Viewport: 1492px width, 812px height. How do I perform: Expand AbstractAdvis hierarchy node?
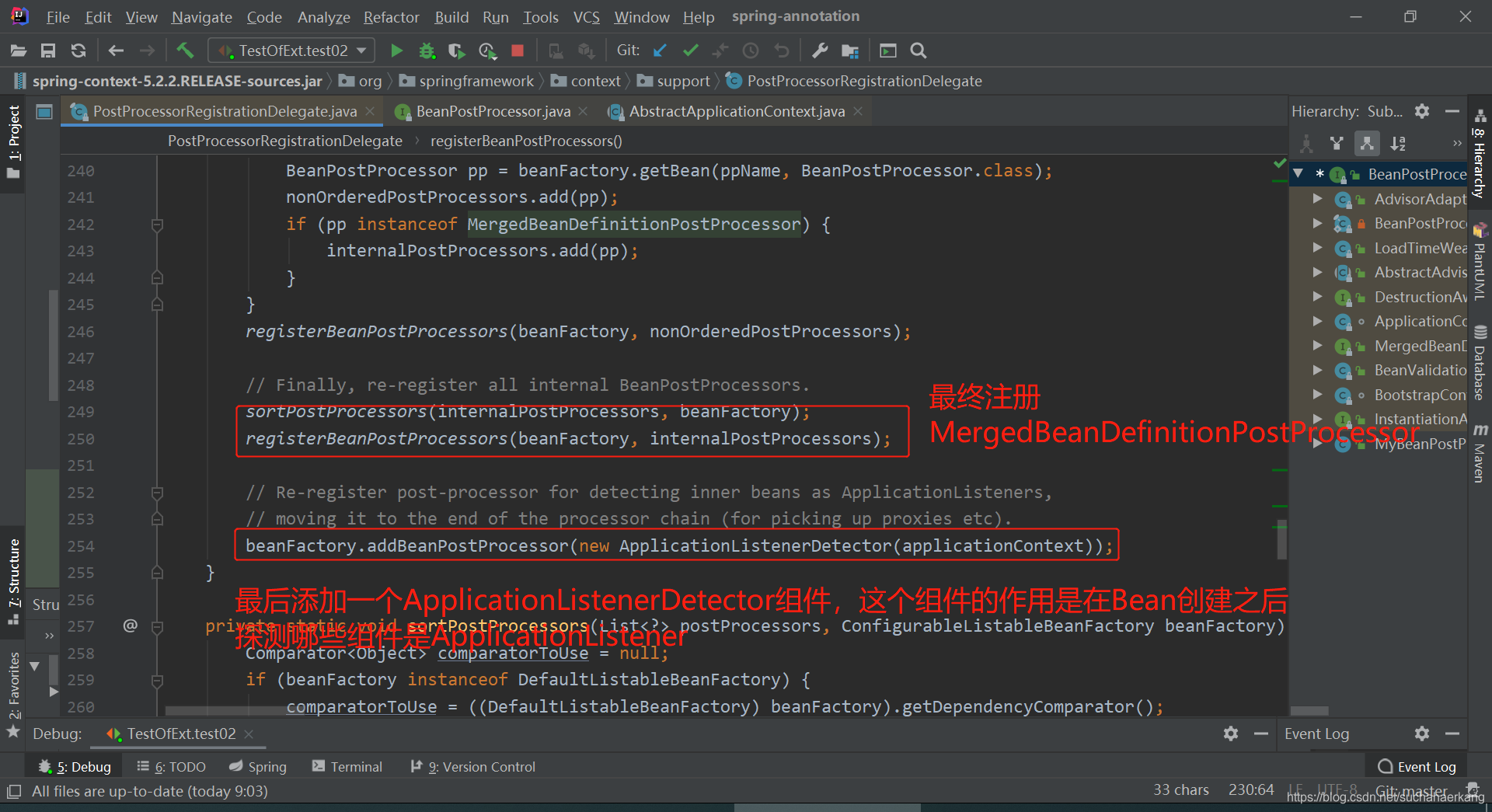tap(1317, 272)
